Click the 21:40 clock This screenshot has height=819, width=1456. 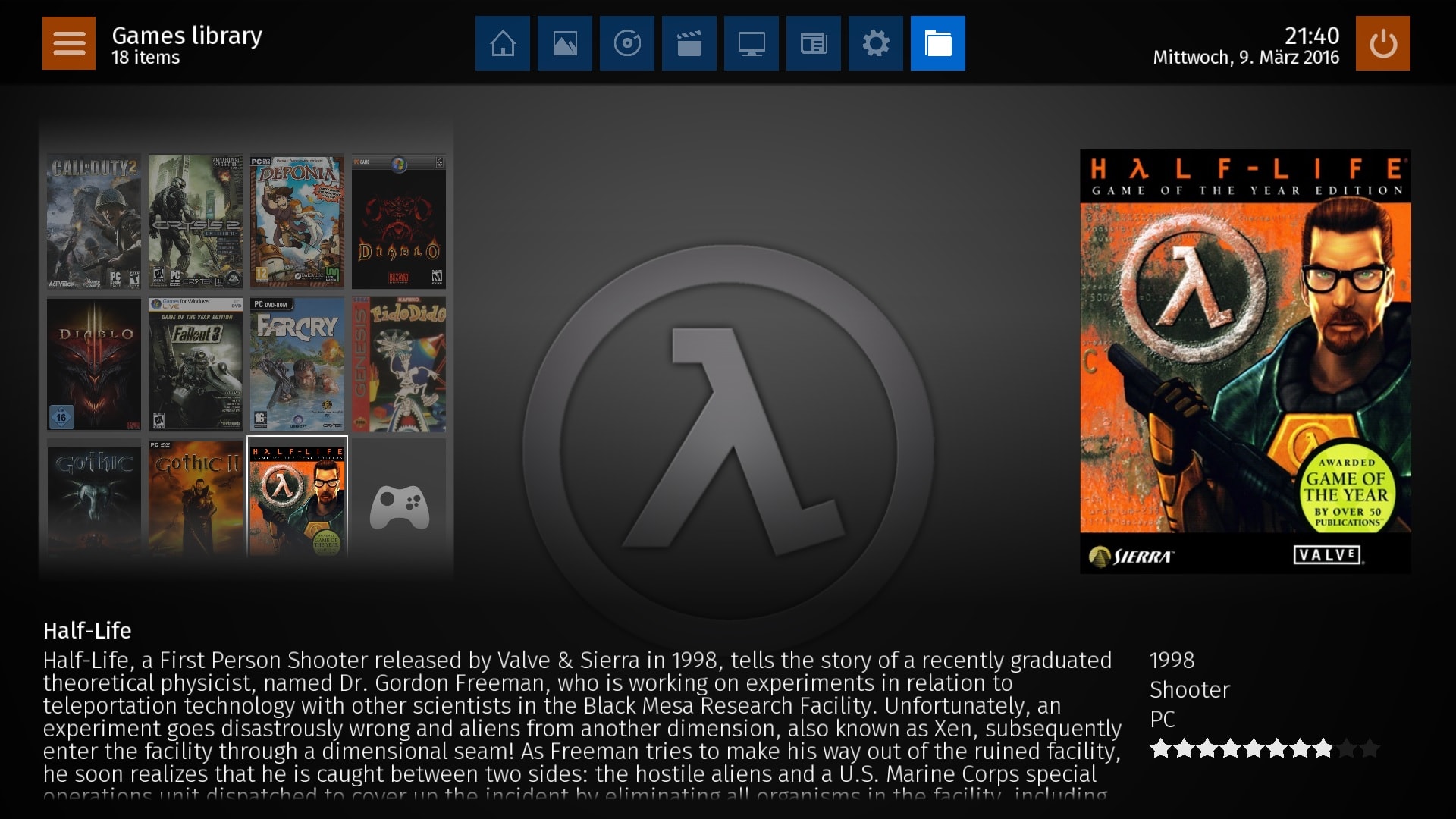click(1312, 36)
